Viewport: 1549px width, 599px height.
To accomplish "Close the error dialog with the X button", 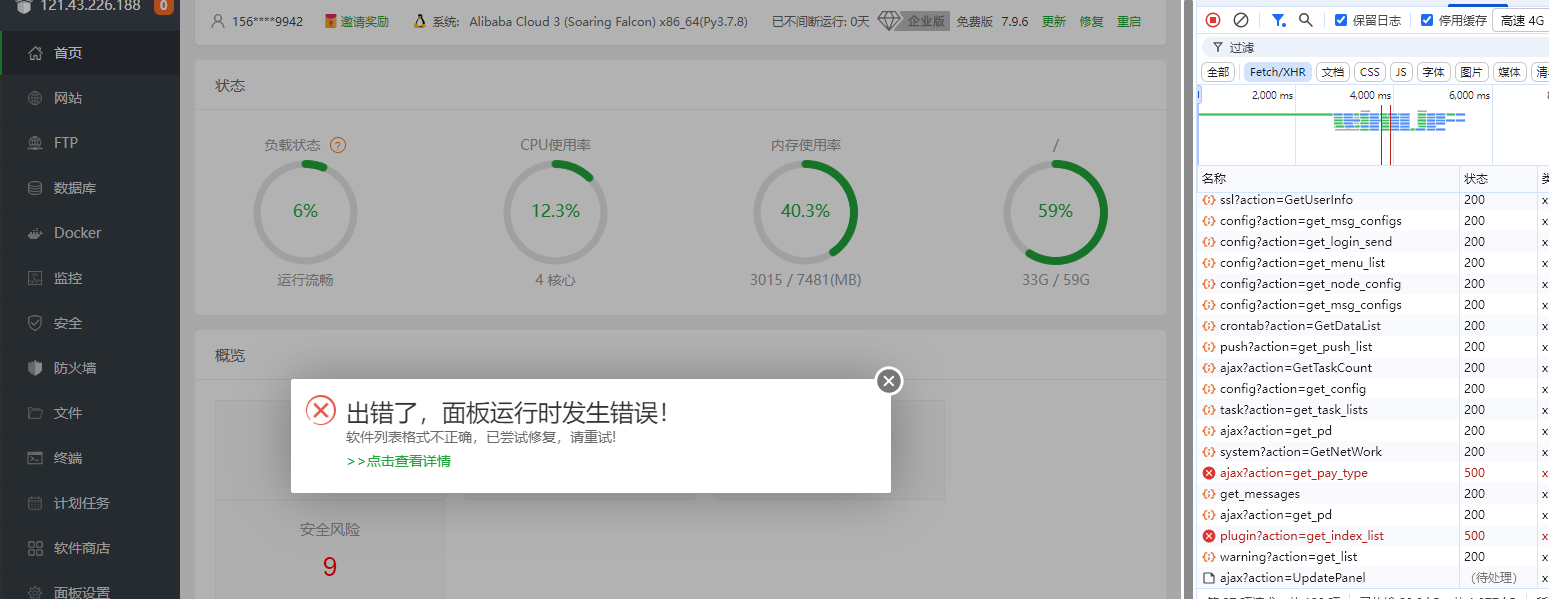I will coord(889,381).
